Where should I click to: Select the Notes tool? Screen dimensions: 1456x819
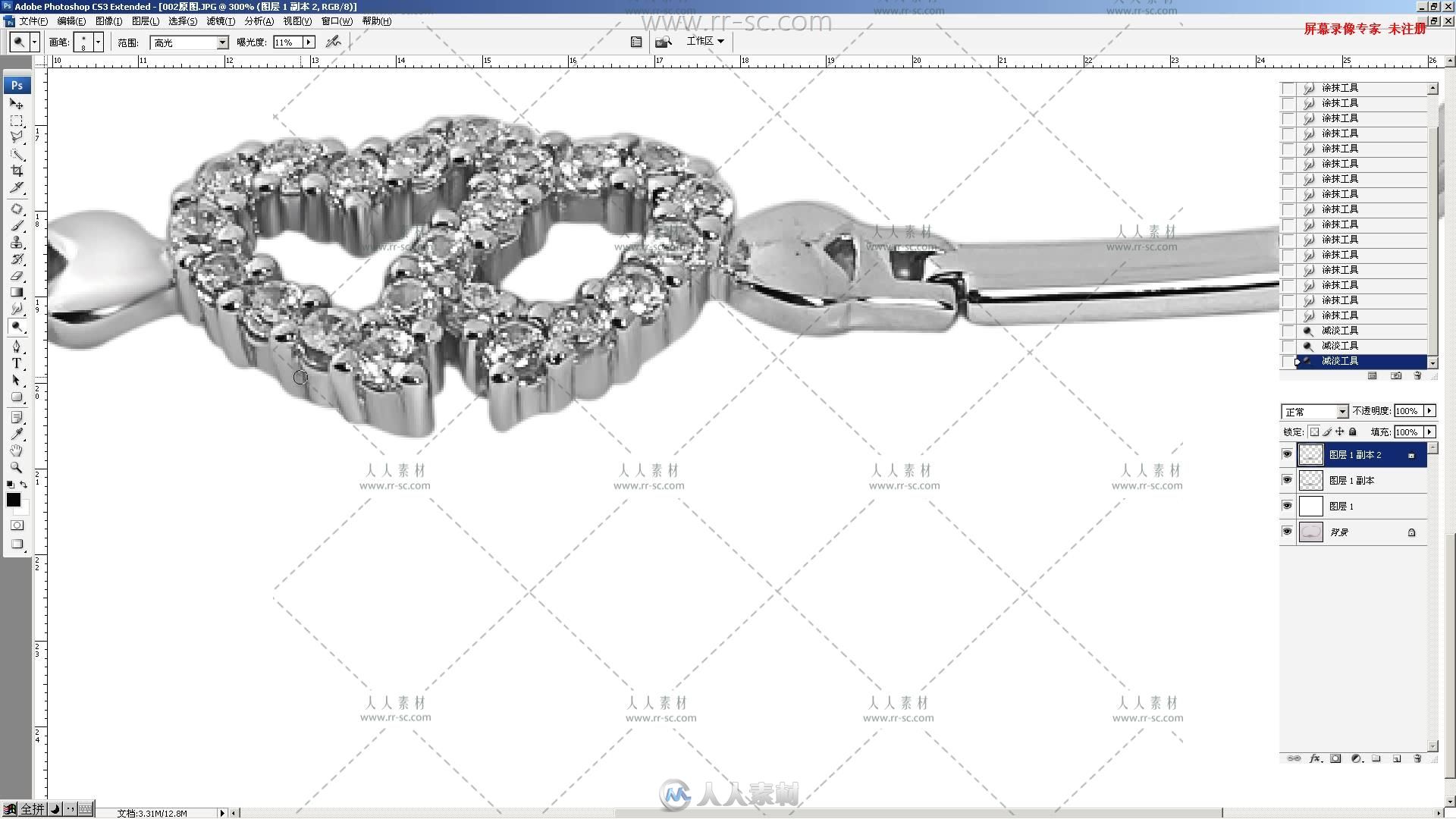(17, 418)
